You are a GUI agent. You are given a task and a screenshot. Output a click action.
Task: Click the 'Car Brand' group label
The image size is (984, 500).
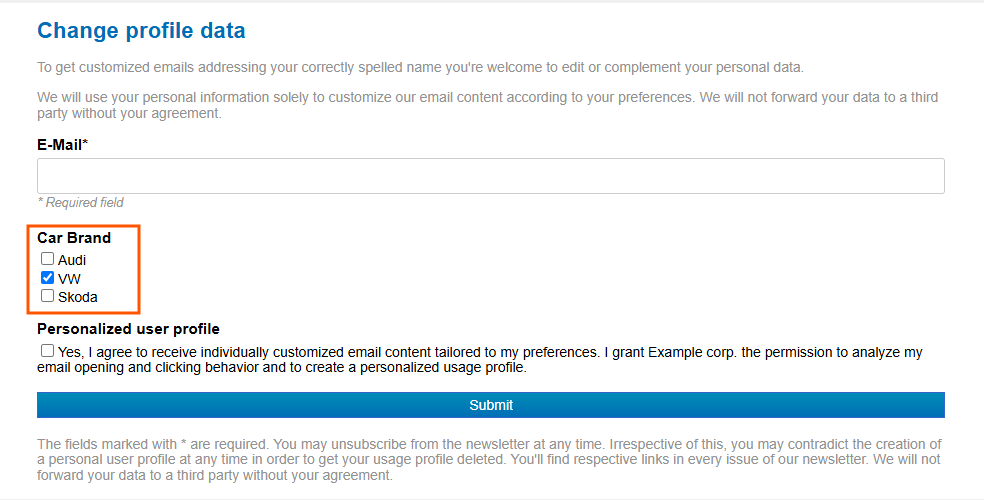pos(74,238)
